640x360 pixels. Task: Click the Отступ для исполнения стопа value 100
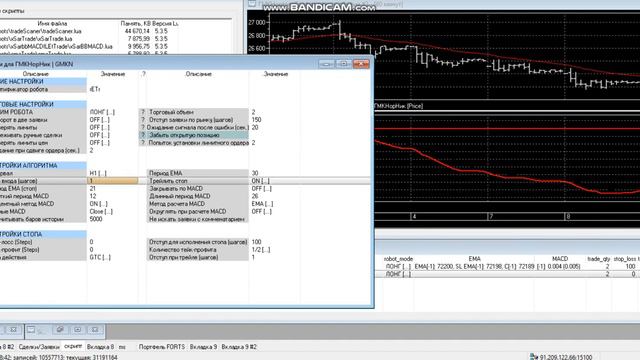tap(256, 242)
